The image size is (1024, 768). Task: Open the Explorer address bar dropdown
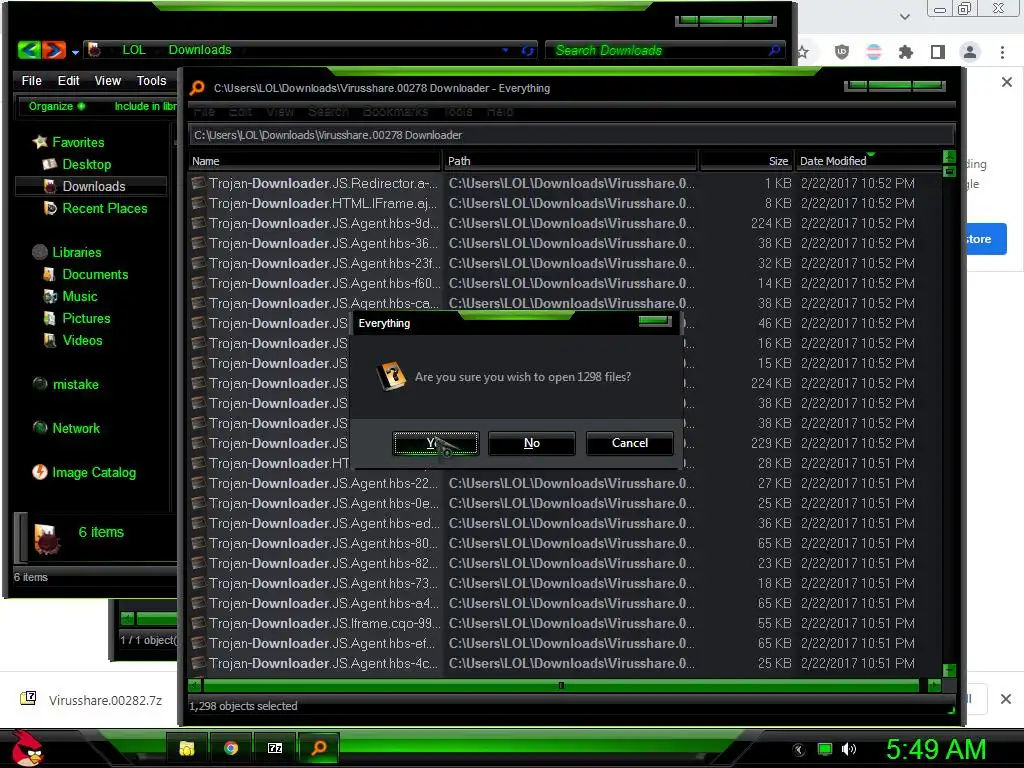point(505,50)
